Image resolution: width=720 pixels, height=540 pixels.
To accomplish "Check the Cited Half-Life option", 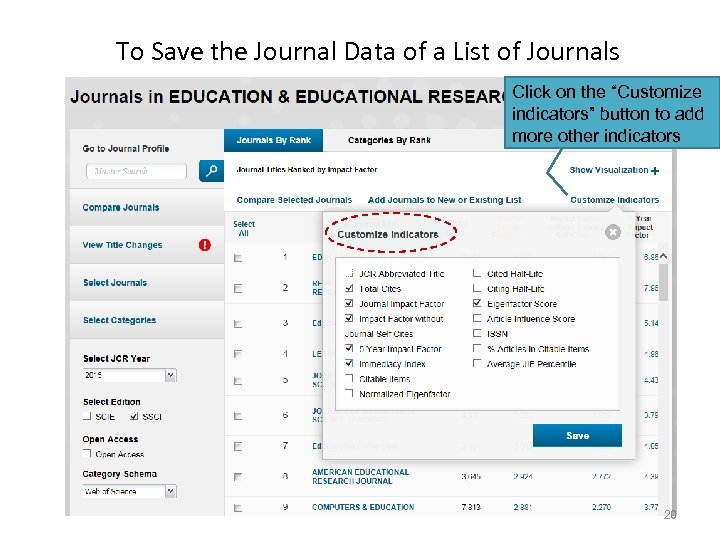I will (x=477, y=274).
